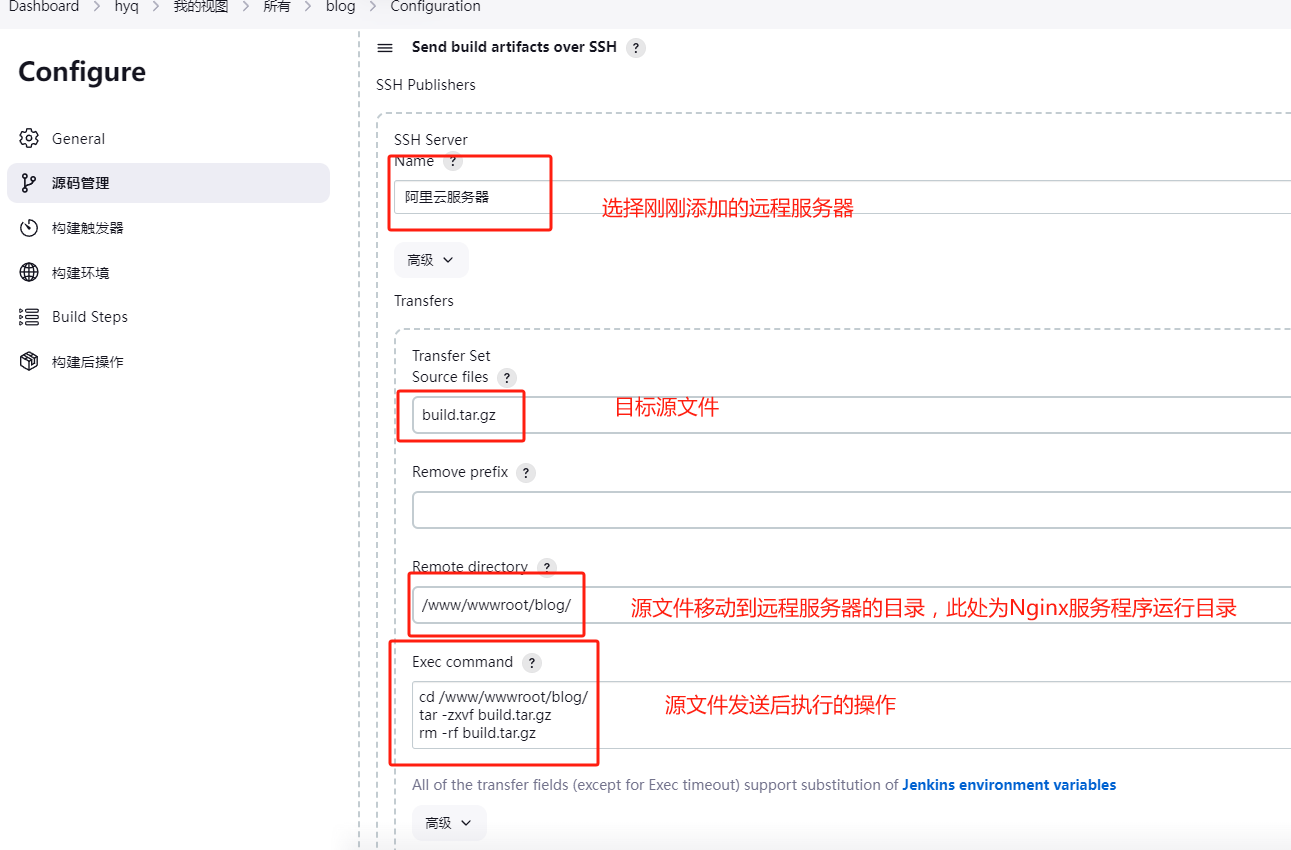Open the Jenkins environment variables link

point(1008,784)
